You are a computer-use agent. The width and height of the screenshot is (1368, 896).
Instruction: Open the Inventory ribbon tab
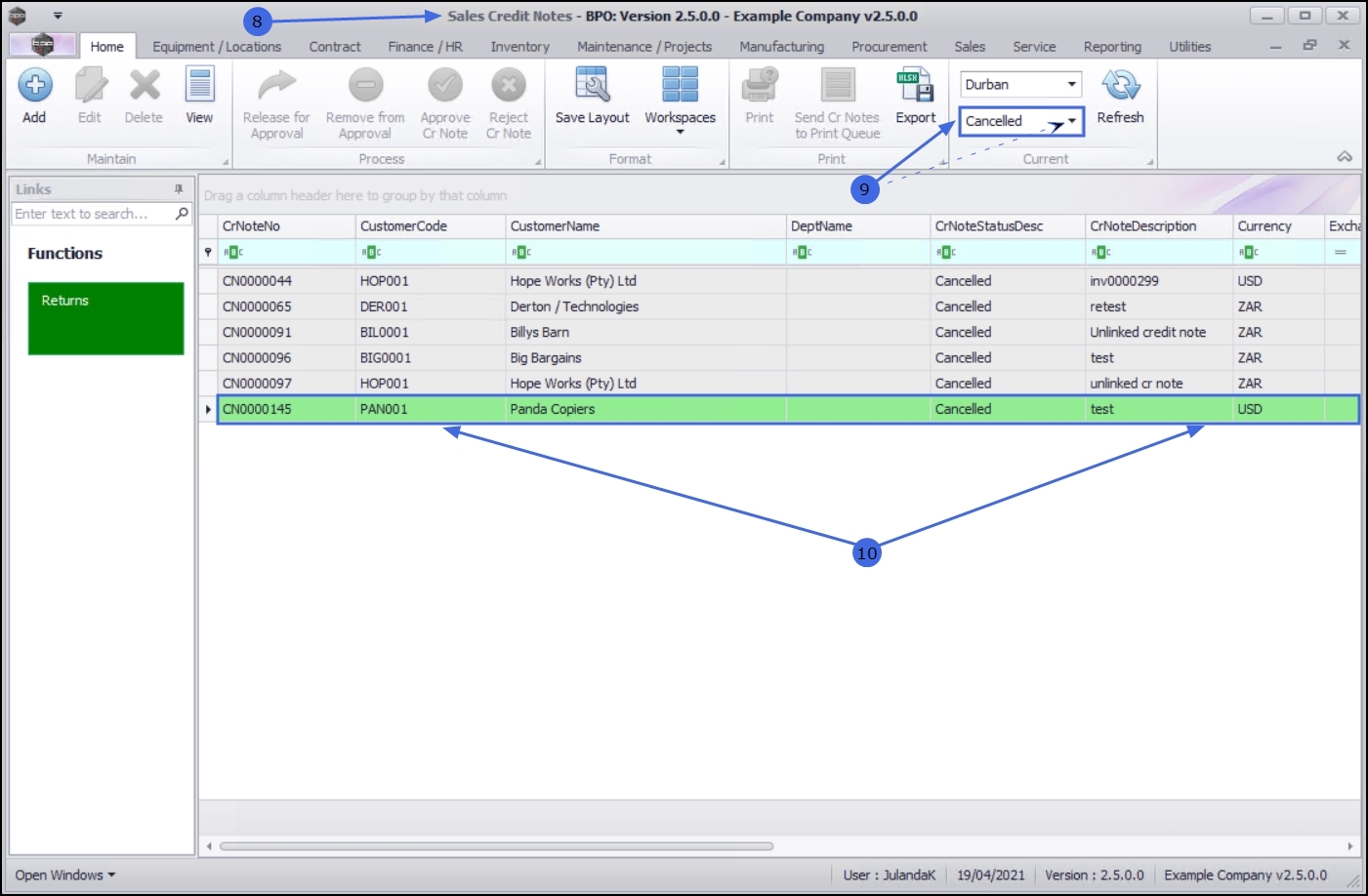tap(520, 47)
